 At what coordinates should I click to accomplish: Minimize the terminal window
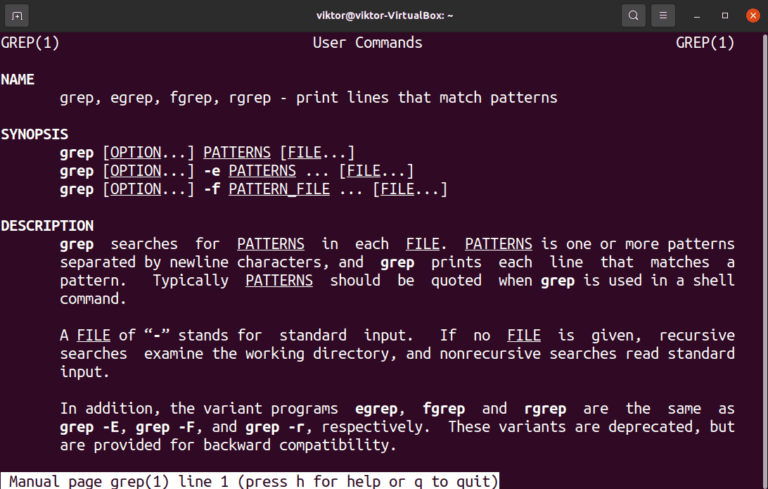696,16
